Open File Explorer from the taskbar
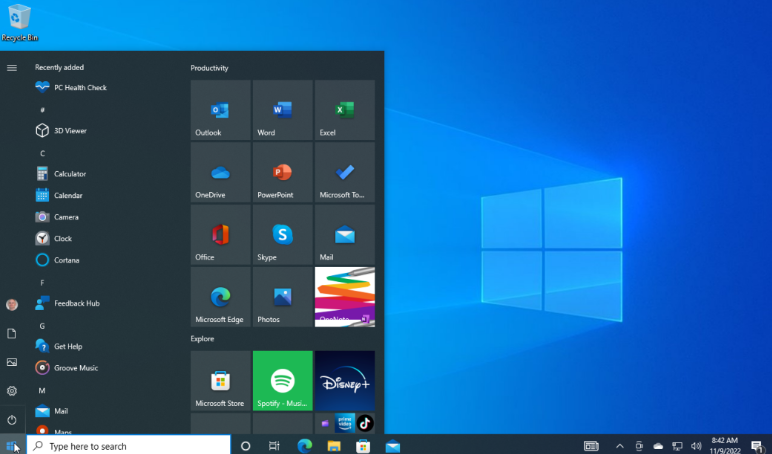This screenshot has width=772, height=454. [x=334, y=446]
